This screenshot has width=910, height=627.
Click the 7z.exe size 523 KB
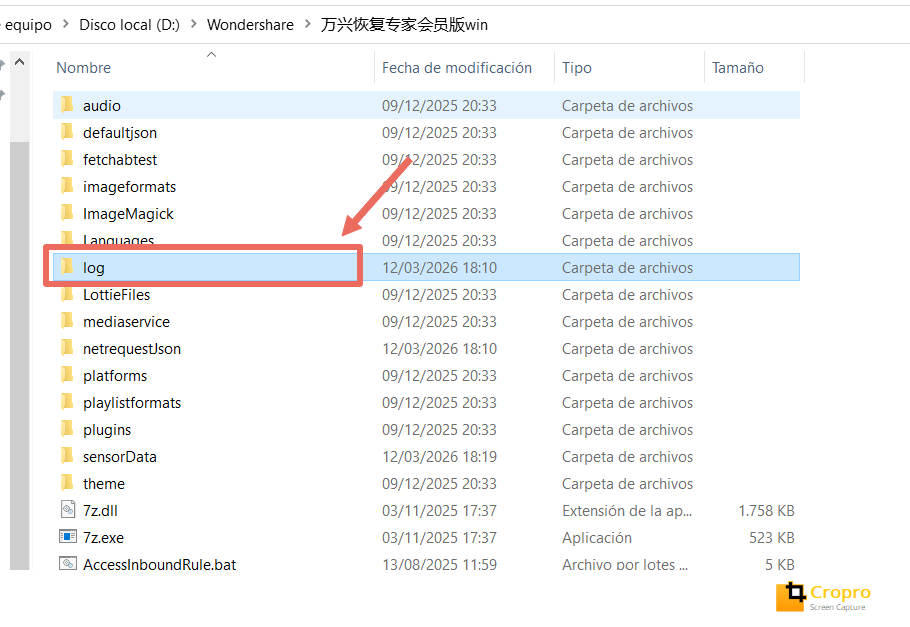pyautogui.click(x=771, y=538)
